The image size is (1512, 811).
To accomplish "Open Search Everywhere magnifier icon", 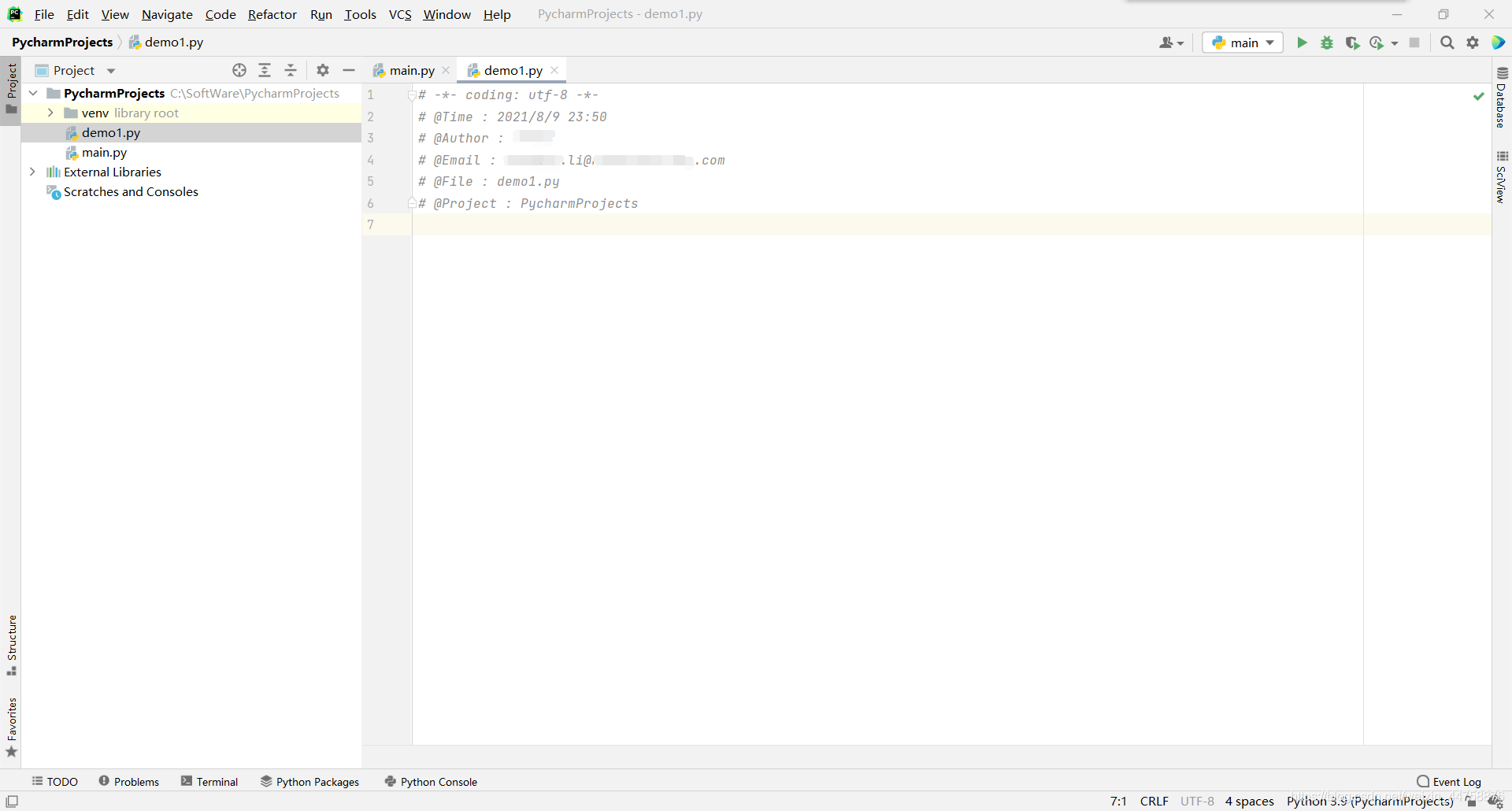I will (x=1447, y=43).
